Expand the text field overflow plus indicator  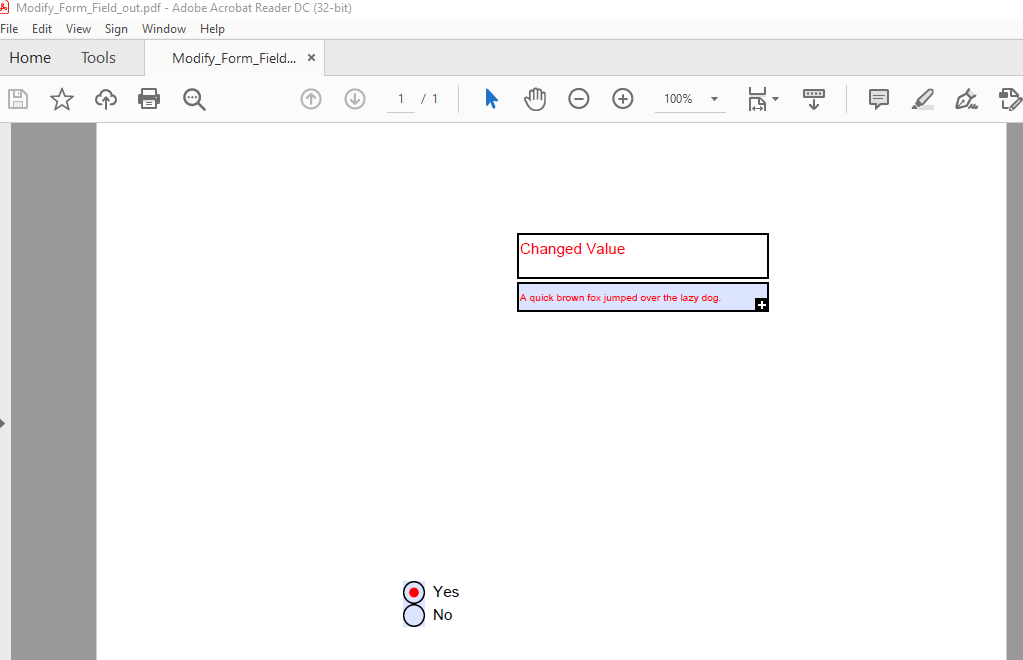pyautogui.click(x=761, y=304)
